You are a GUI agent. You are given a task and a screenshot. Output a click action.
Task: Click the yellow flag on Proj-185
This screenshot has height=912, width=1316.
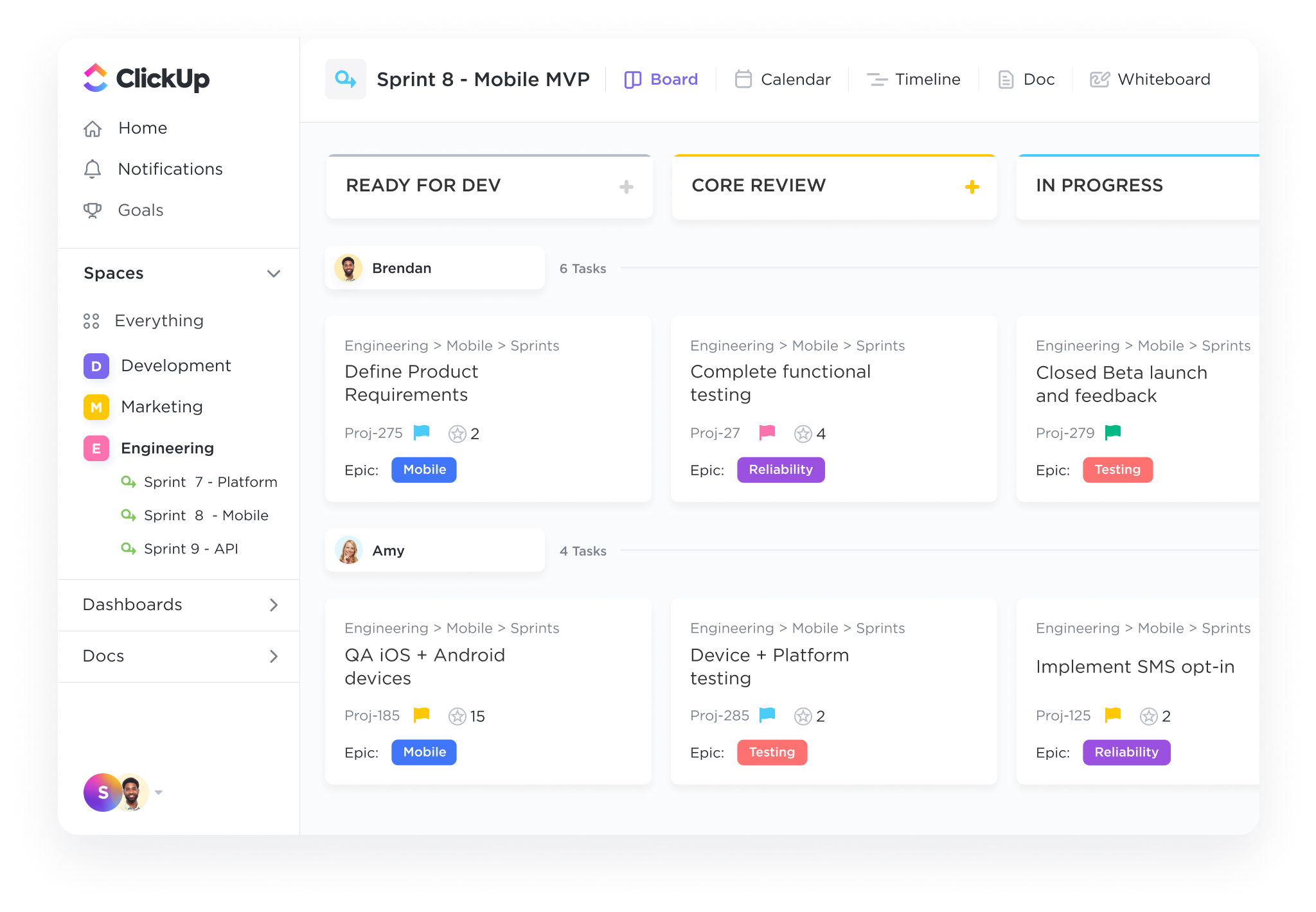click(x=422, y=715)
